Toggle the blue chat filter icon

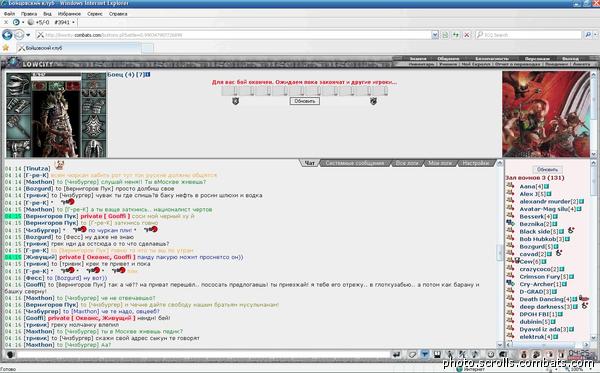pyautogui.click(x=425, y=355)
